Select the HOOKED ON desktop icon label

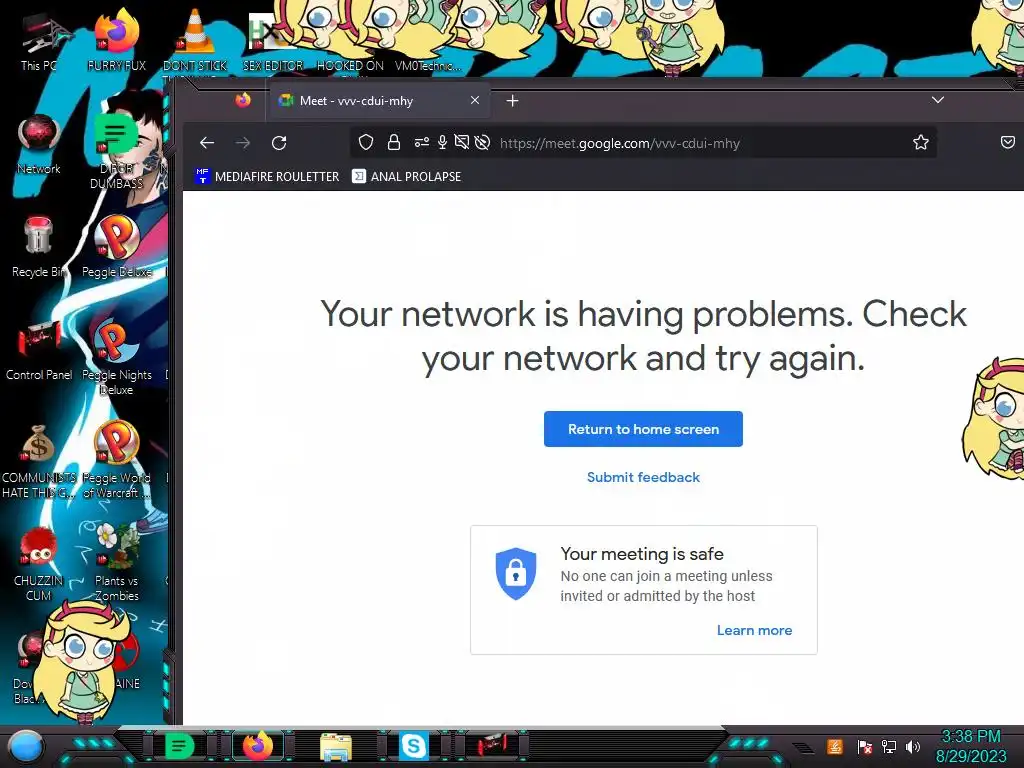pos(350,65)
